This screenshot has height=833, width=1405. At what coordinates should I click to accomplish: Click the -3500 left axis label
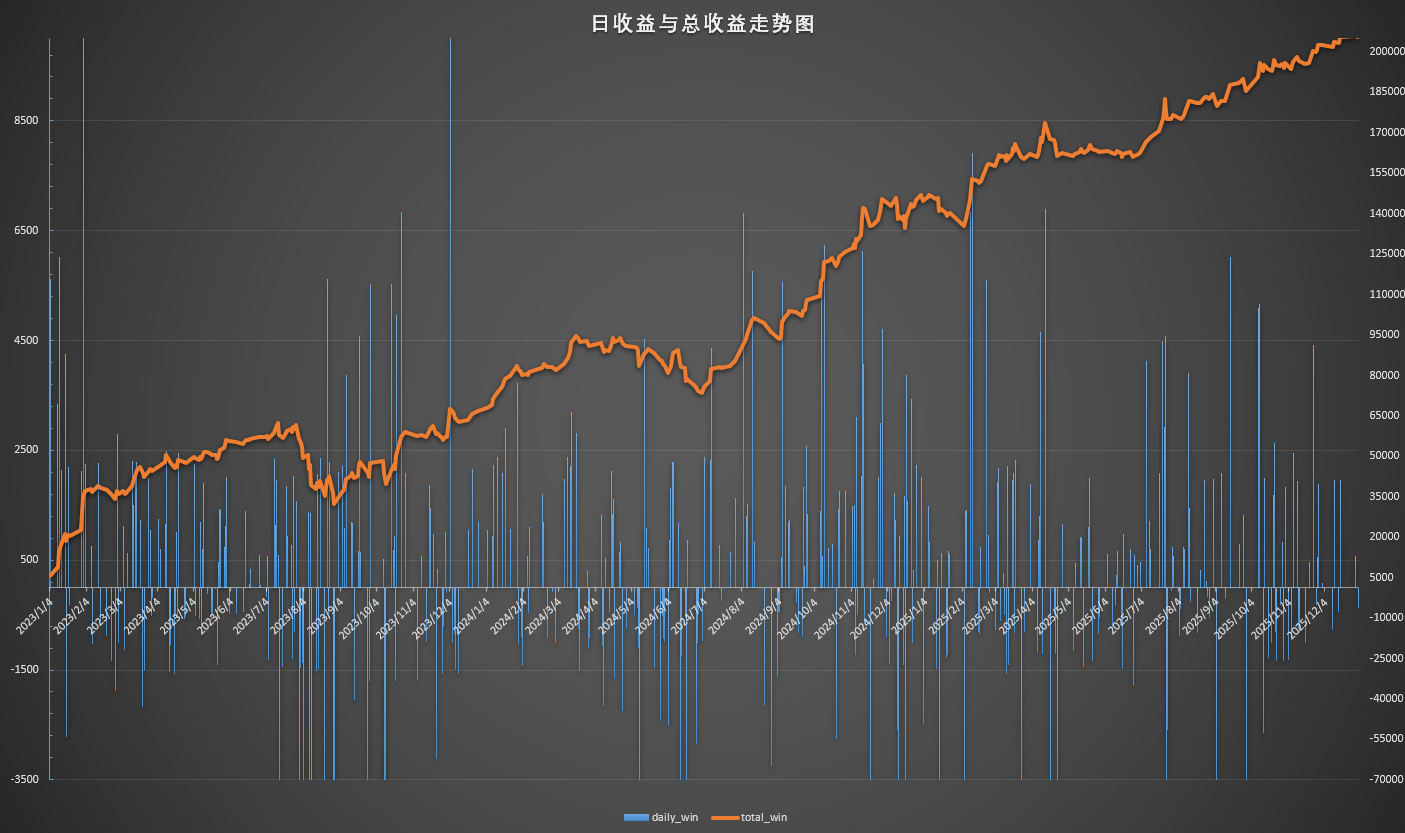pyautogui.click(x=22, y=779)
